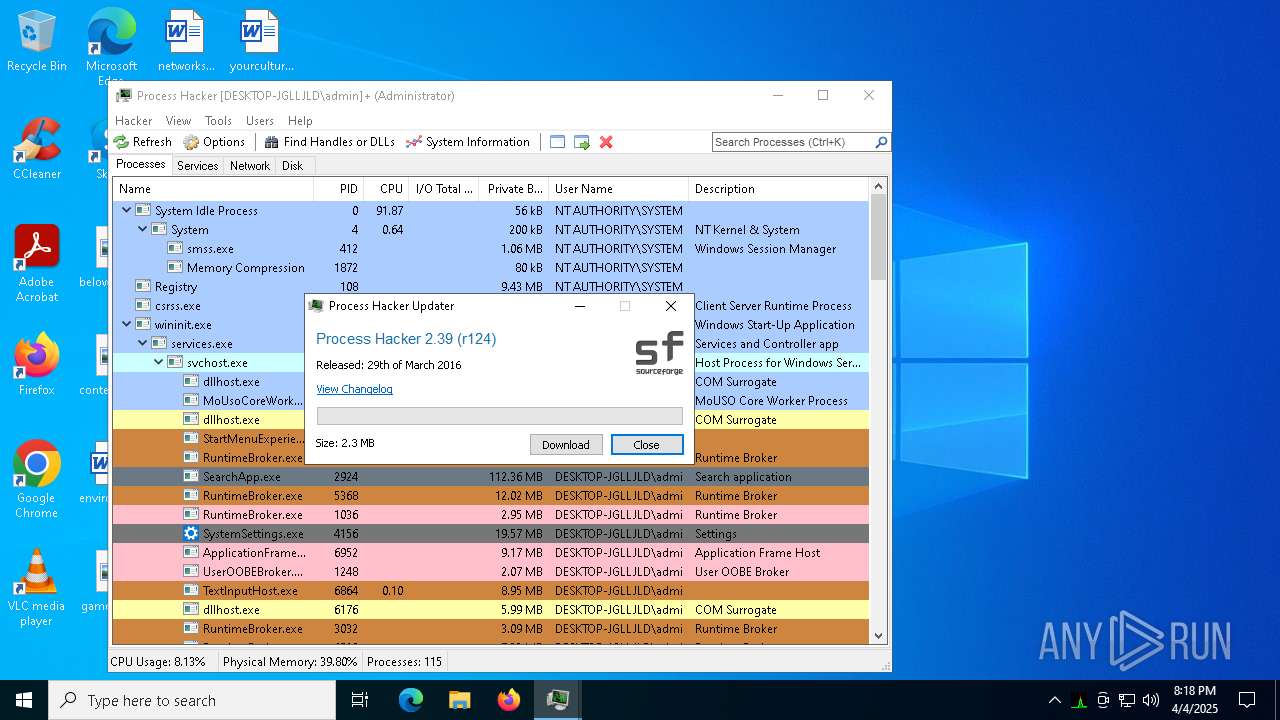1280x720 pixels.
Task: Select RuntimeBroker.exe with PID 1036
Action: point(490,514)
